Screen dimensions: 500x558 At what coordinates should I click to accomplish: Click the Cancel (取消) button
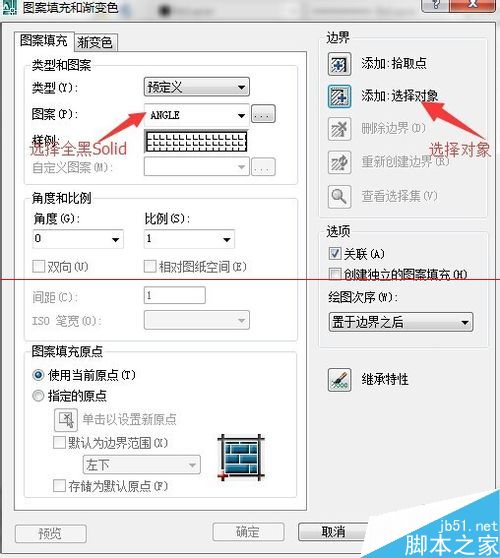[x=332, y=532]
